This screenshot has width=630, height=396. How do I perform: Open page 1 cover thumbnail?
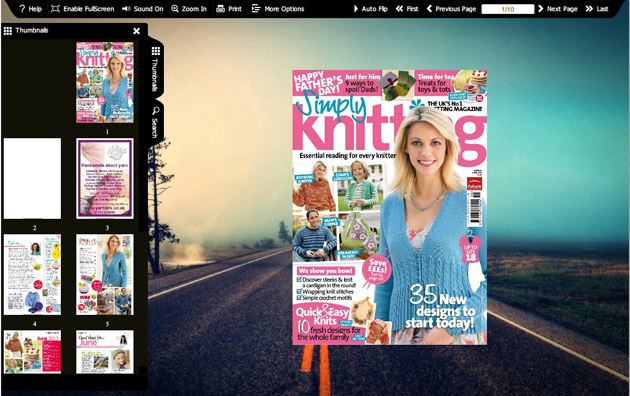click(105, 82)
